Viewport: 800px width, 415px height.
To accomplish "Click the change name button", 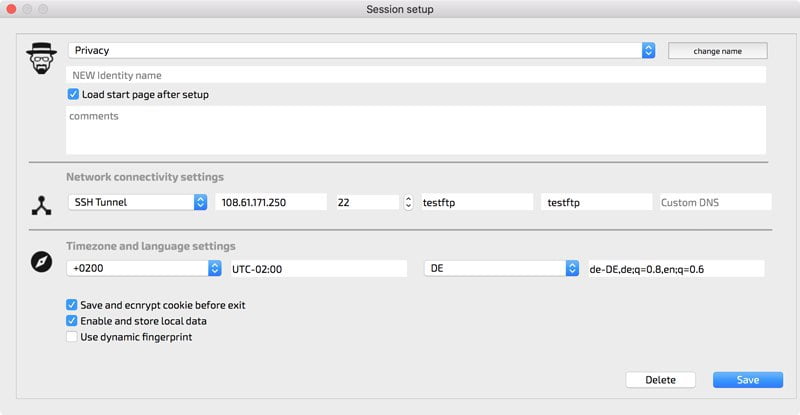I will coord(717,51).
